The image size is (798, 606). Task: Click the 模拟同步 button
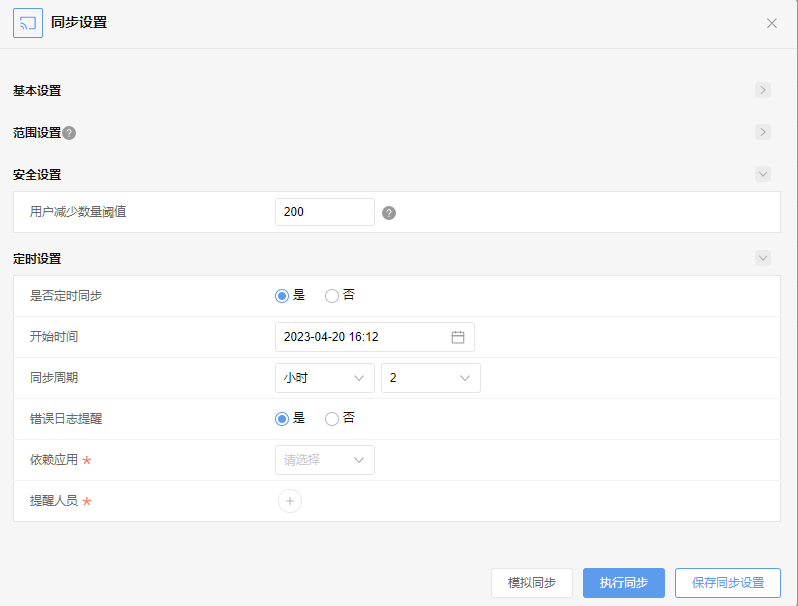532,583
